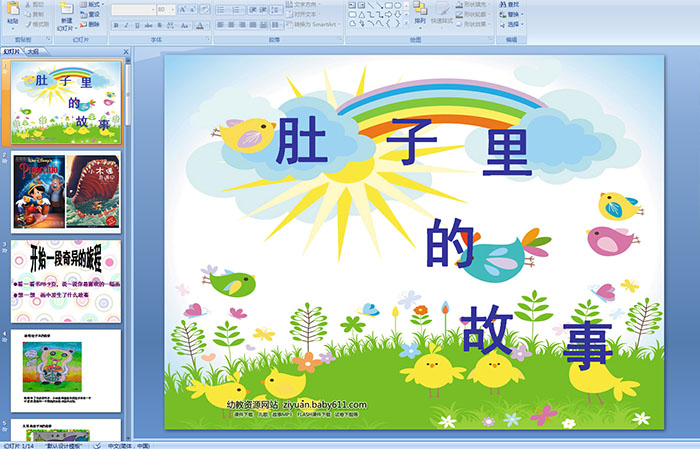Click the Copy button in clipboard group
Screen dimensions: 700x449
pyautogui.click(x=34, y=14)
